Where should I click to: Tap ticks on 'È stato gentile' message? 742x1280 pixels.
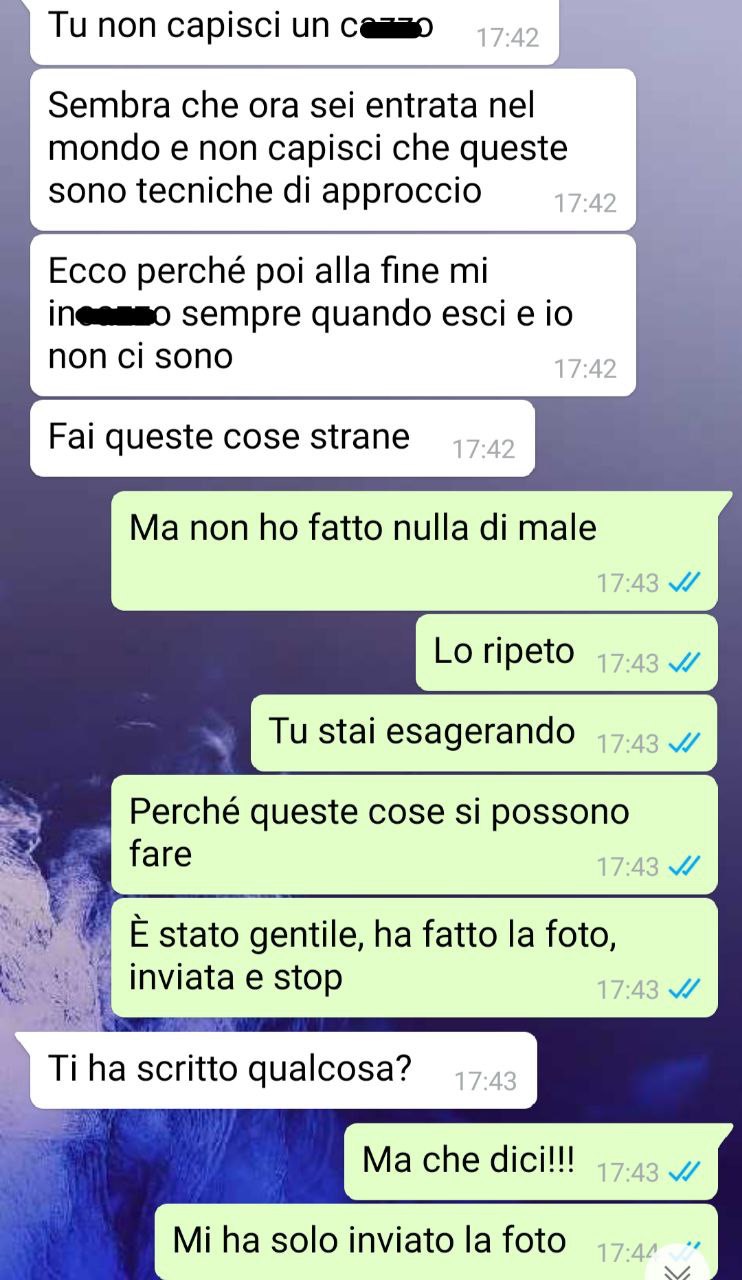pyautogui.click(x=684, y=990)
